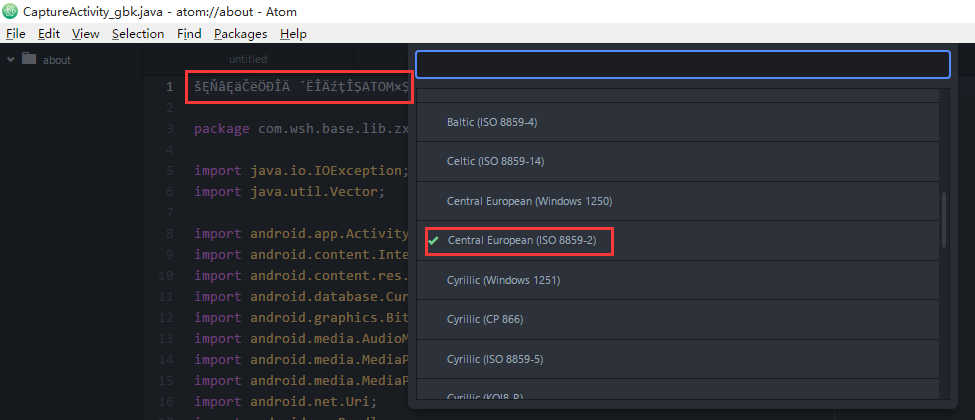This screenshot has width=975, height=420.
Task: Open the View menu
Action: pyautogui.click(x=85, y=34)
